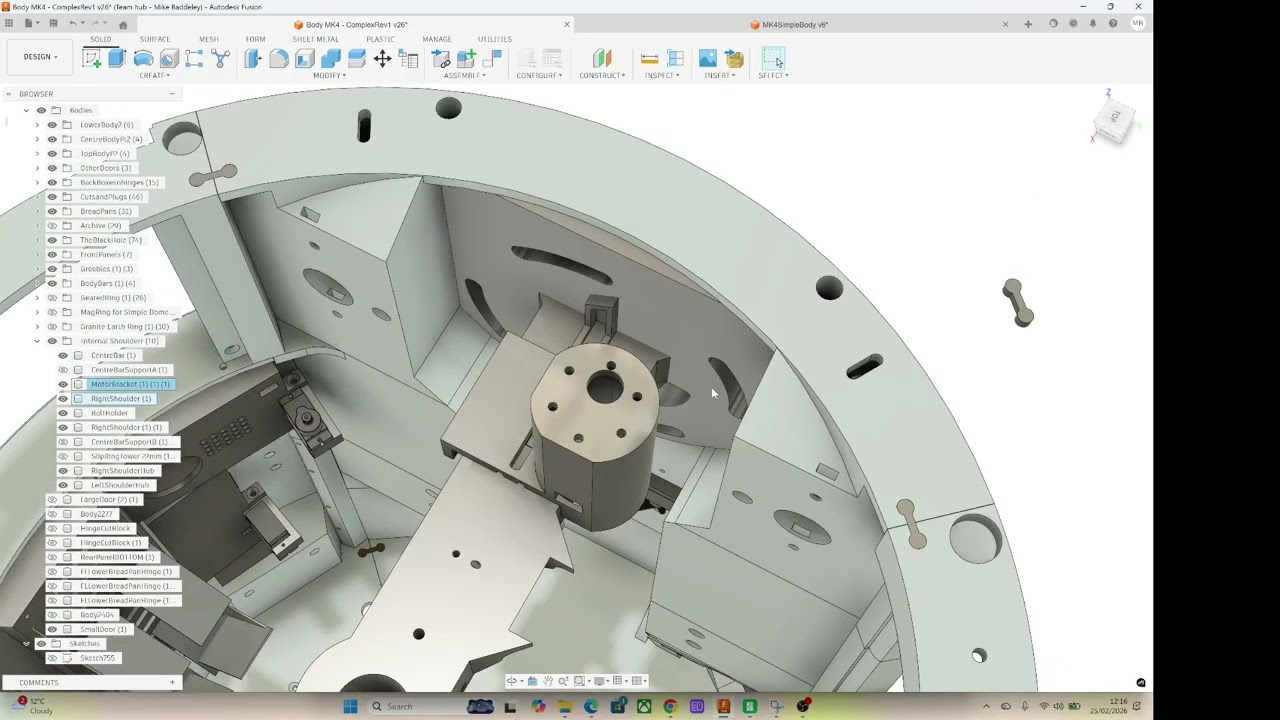
Task: Select the Hole tool
Action: point(169,59)
